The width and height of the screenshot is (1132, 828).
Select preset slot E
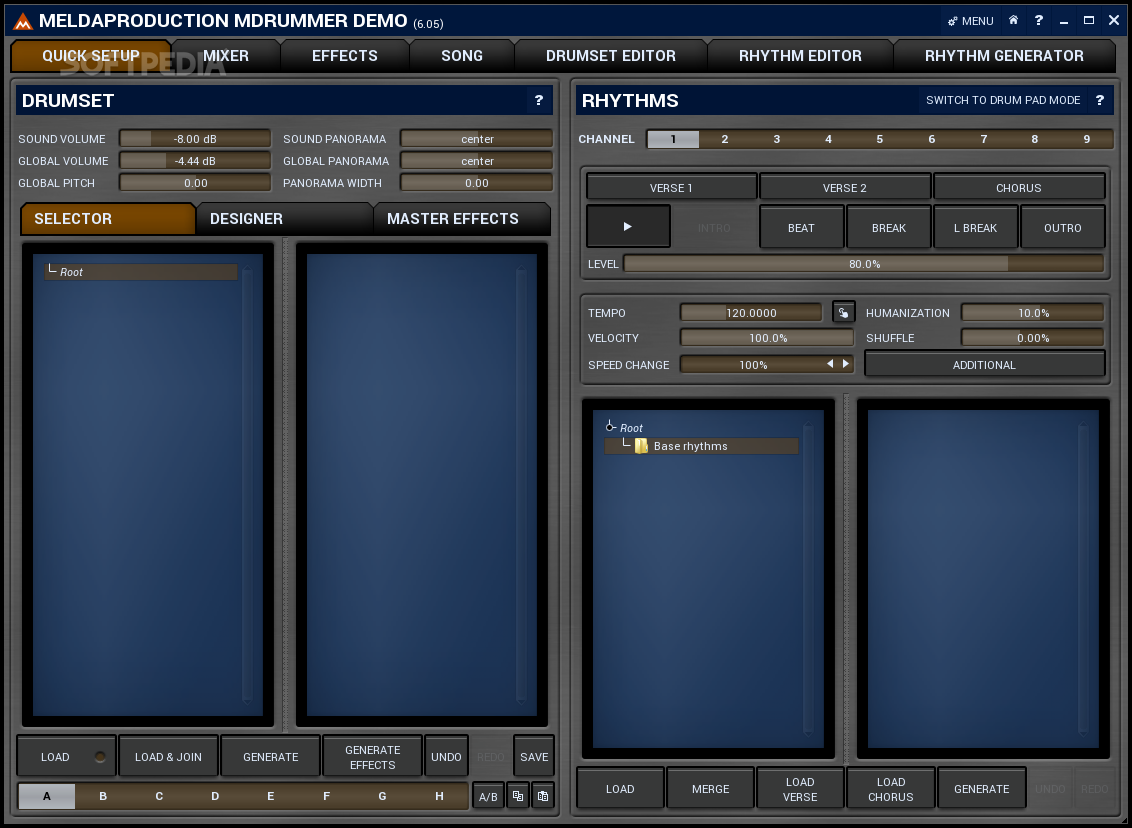click(x=271, y=796)
